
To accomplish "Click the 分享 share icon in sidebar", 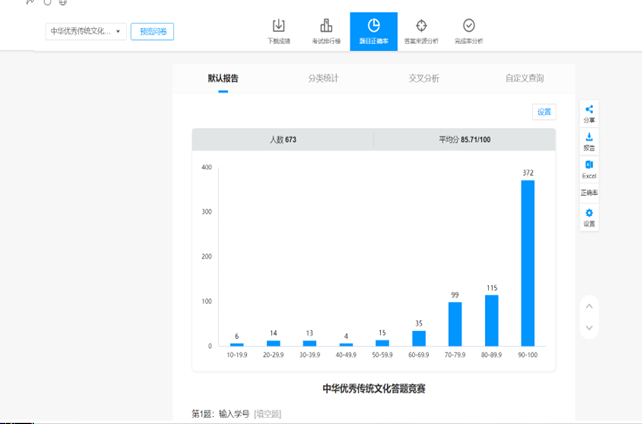I will tap(589, 111).
